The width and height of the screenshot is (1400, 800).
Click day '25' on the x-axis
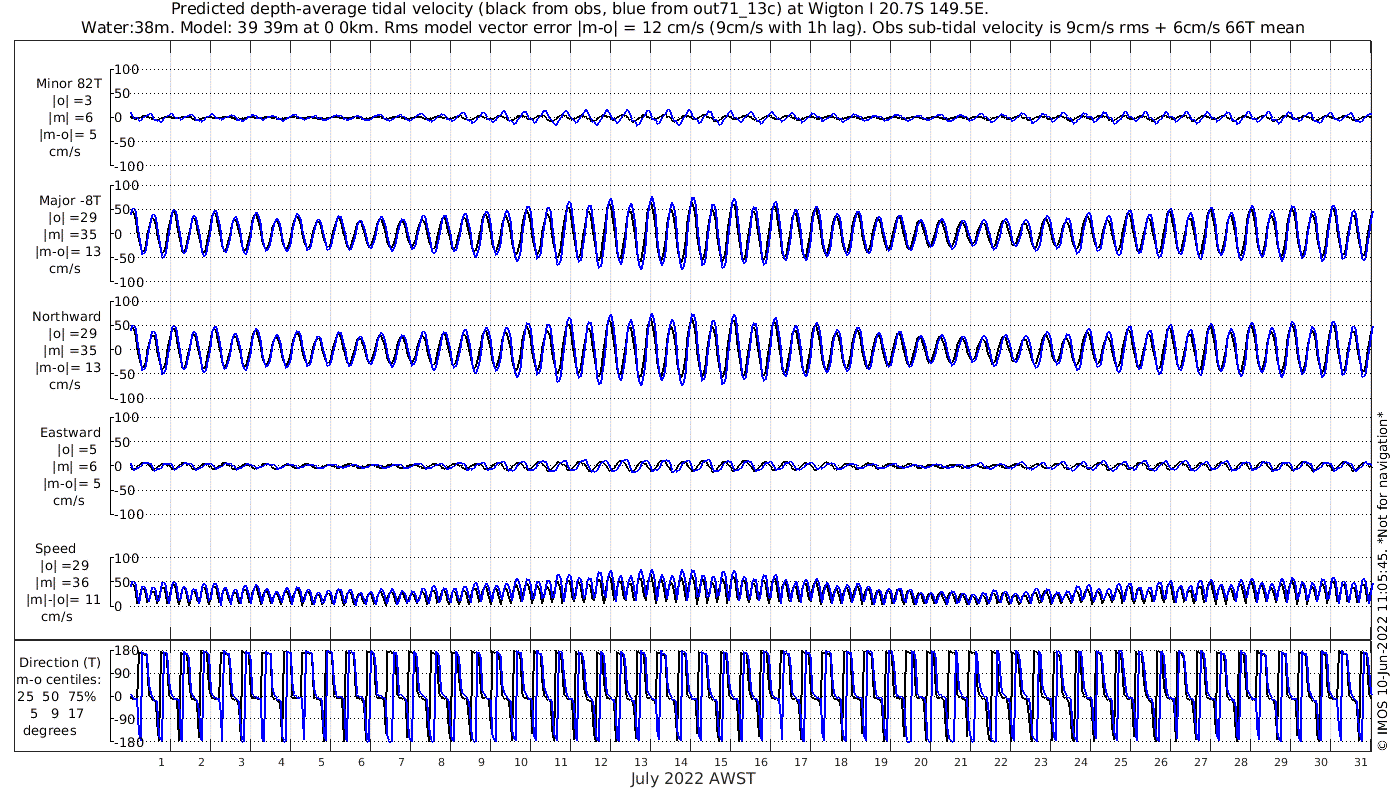pos(1120,762)
